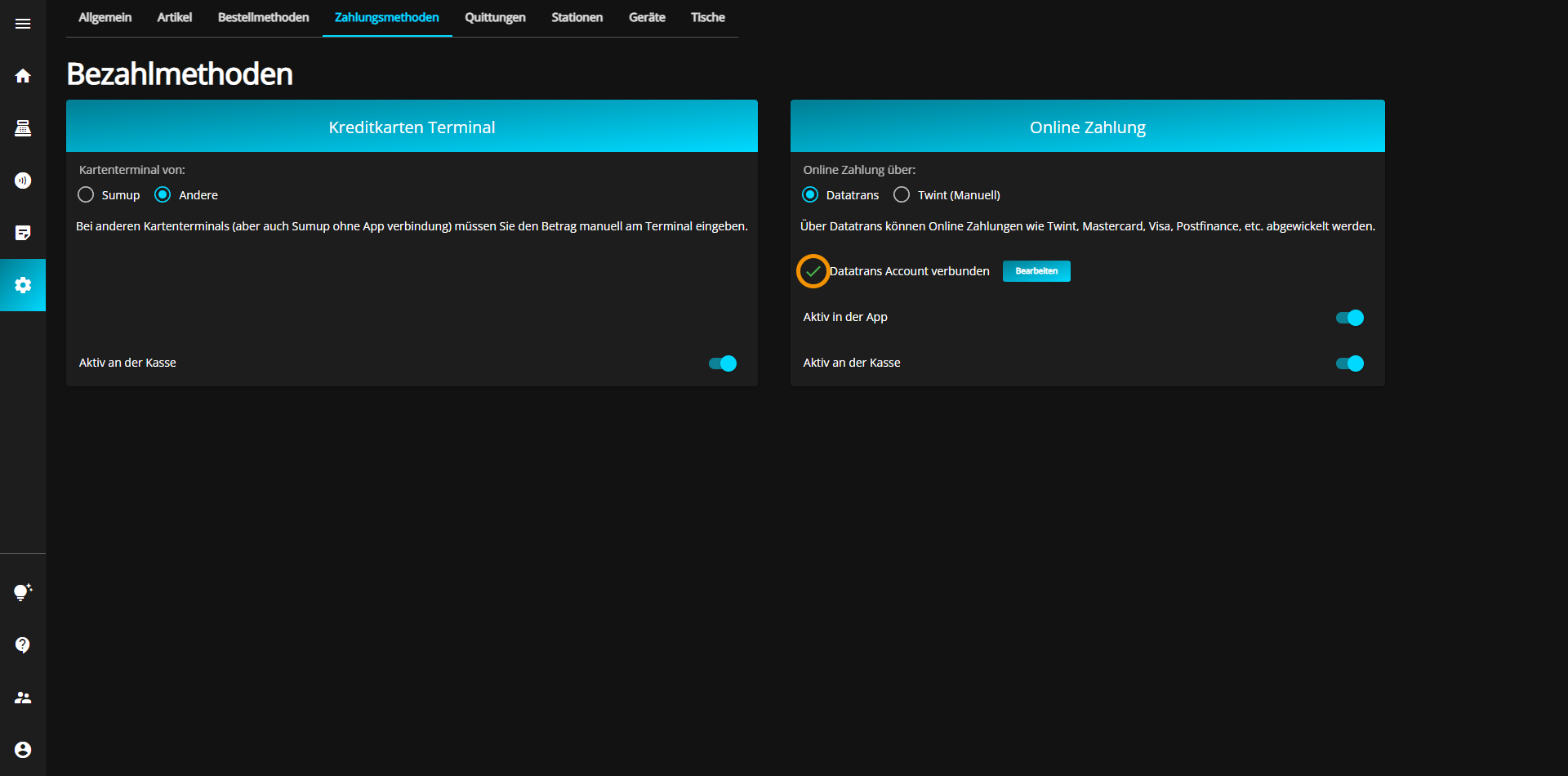Screen dimensions: 1568x776
Task: Click the 'Über Datatrans können Online Zahlungen' description
Action: (x=1088, y=226)
